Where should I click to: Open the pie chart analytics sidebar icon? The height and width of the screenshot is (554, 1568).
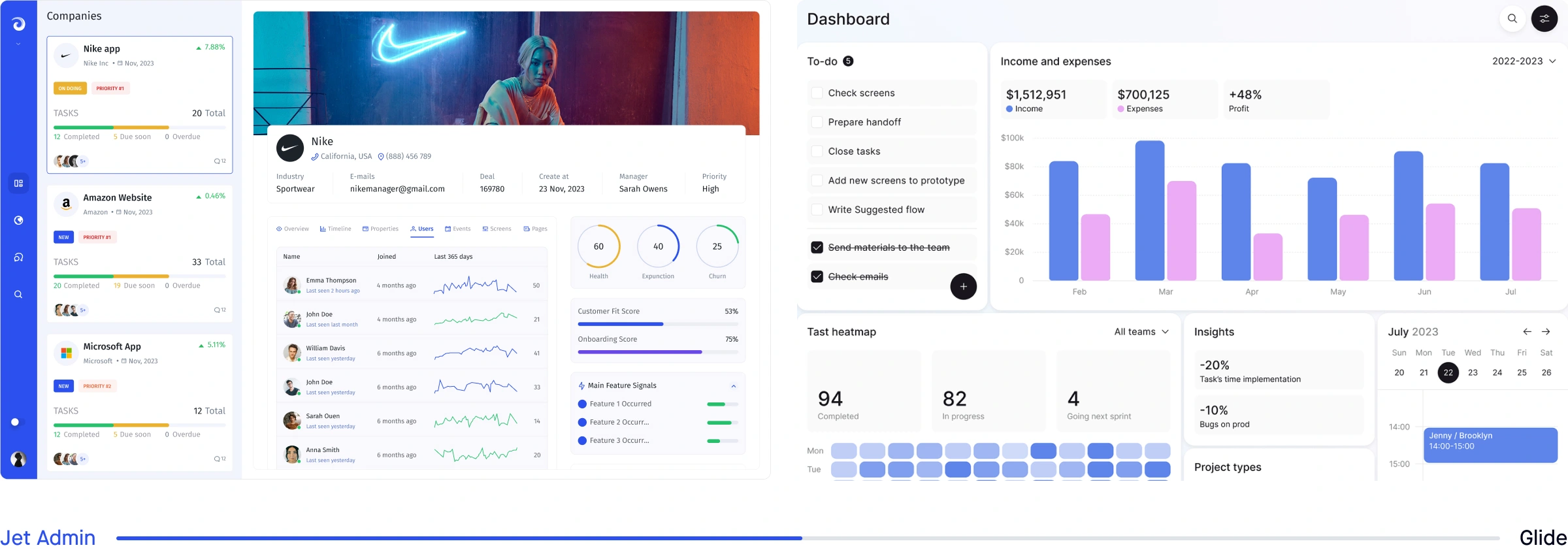[x=18, y=221]
